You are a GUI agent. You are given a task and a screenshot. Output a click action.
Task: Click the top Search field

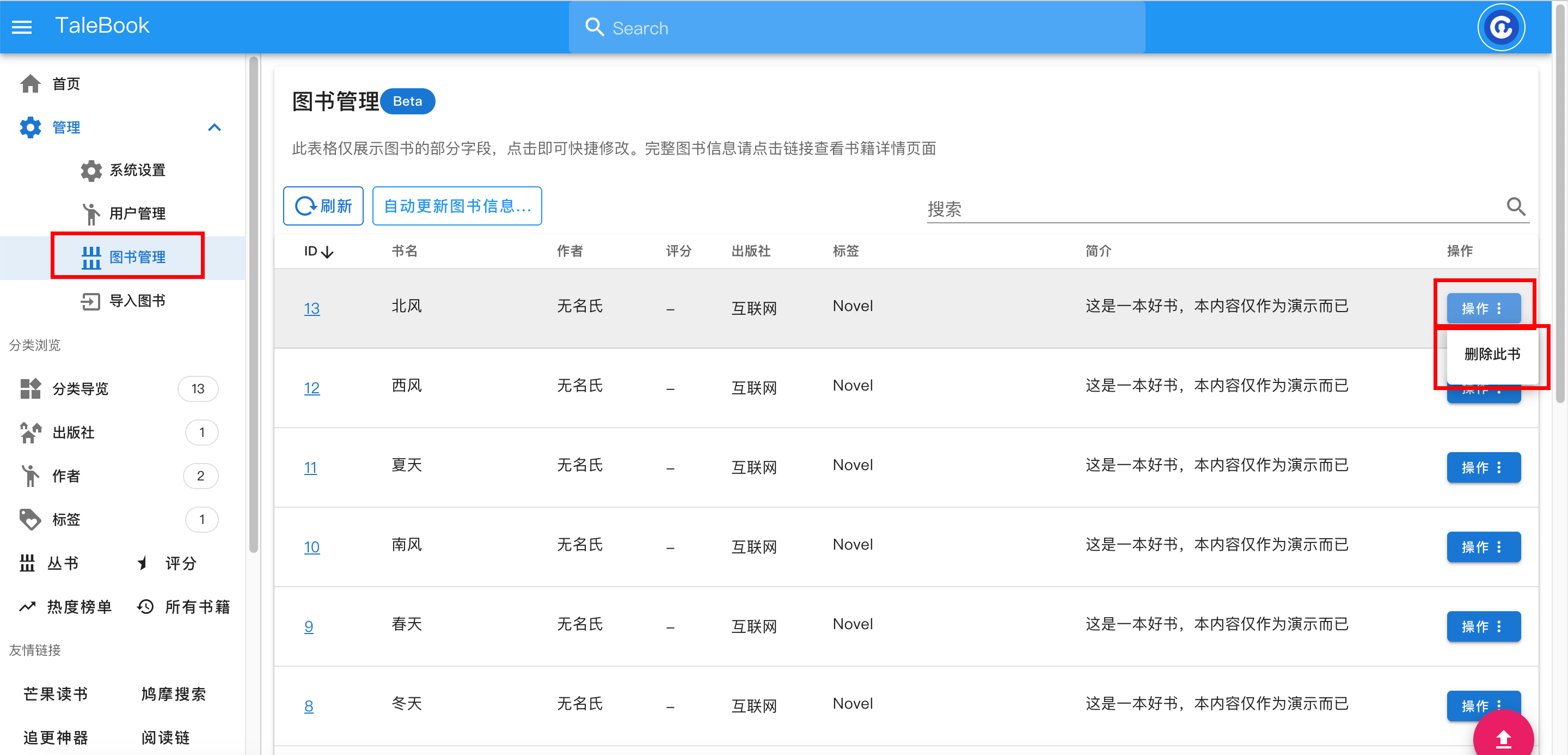tap(856, 27)
